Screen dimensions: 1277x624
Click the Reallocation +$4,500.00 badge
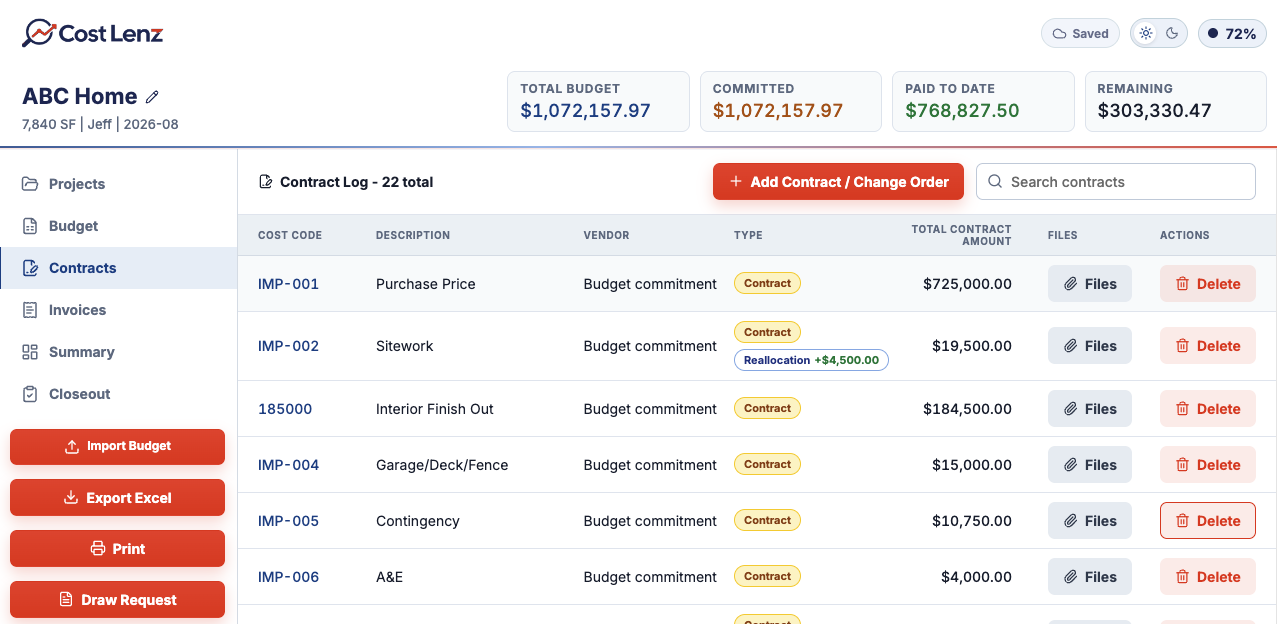[x=811, y=360]
